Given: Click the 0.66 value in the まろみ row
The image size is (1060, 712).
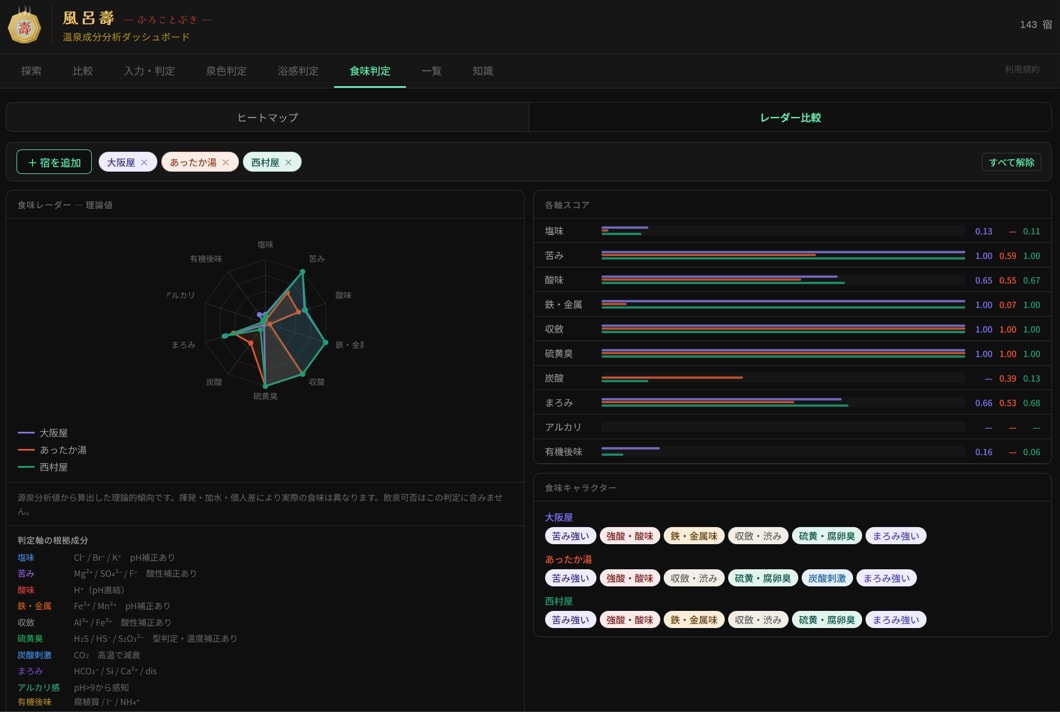Looking at the screenshot, I should (984, 403).
